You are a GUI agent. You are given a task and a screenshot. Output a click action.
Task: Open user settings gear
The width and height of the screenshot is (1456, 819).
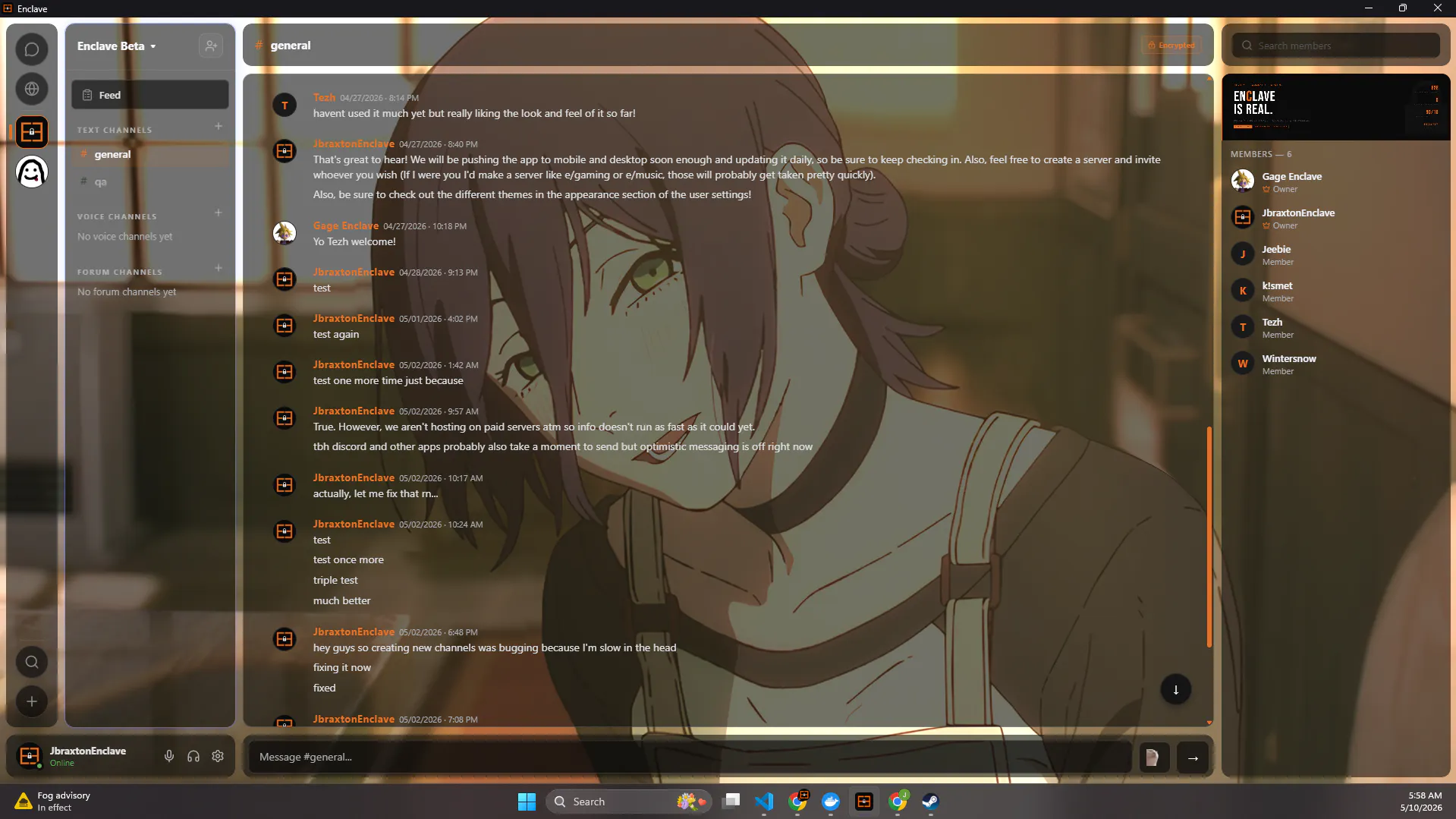point(218,756)
